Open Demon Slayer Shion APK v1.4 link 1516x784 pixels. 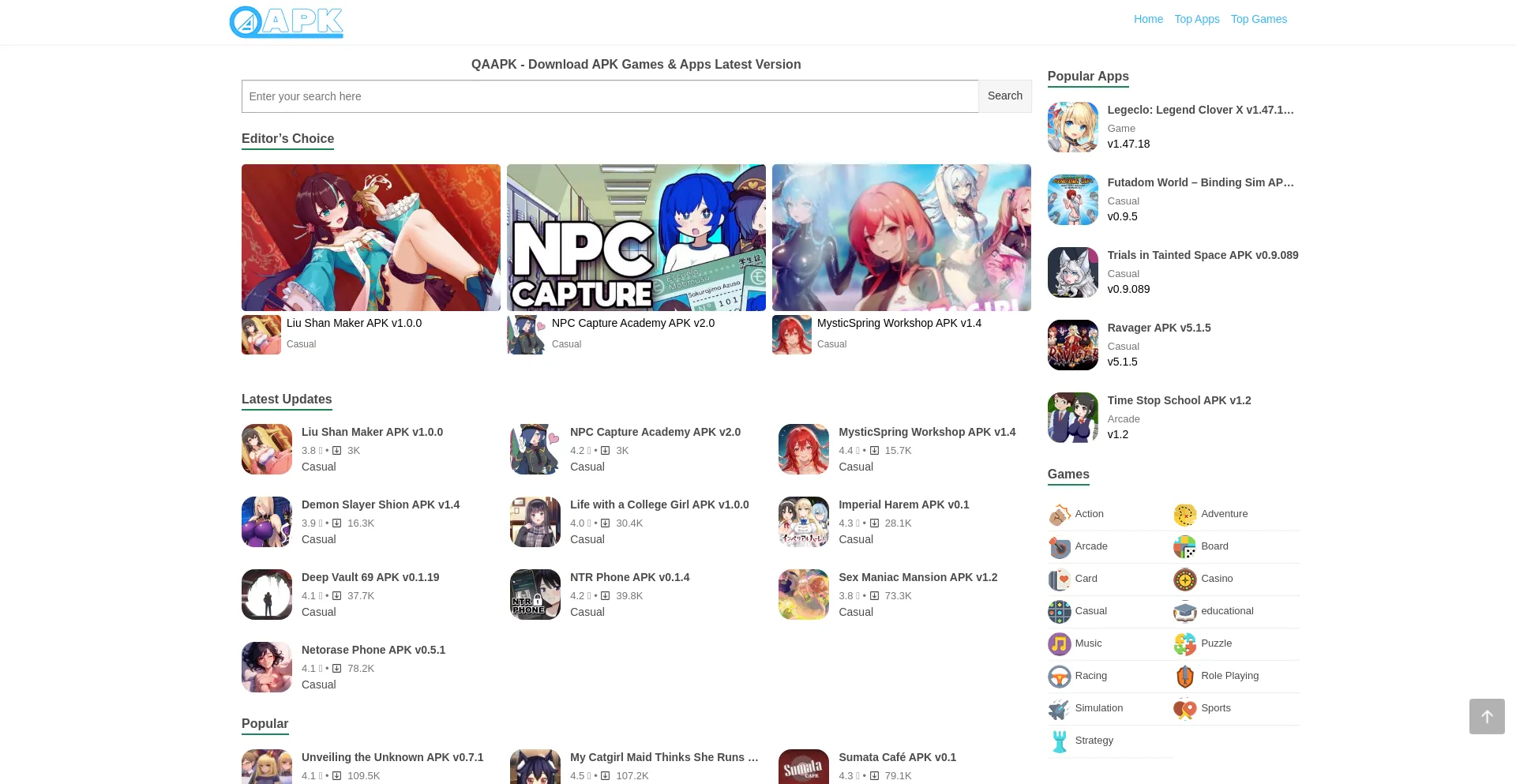click(x=381, y=505)
